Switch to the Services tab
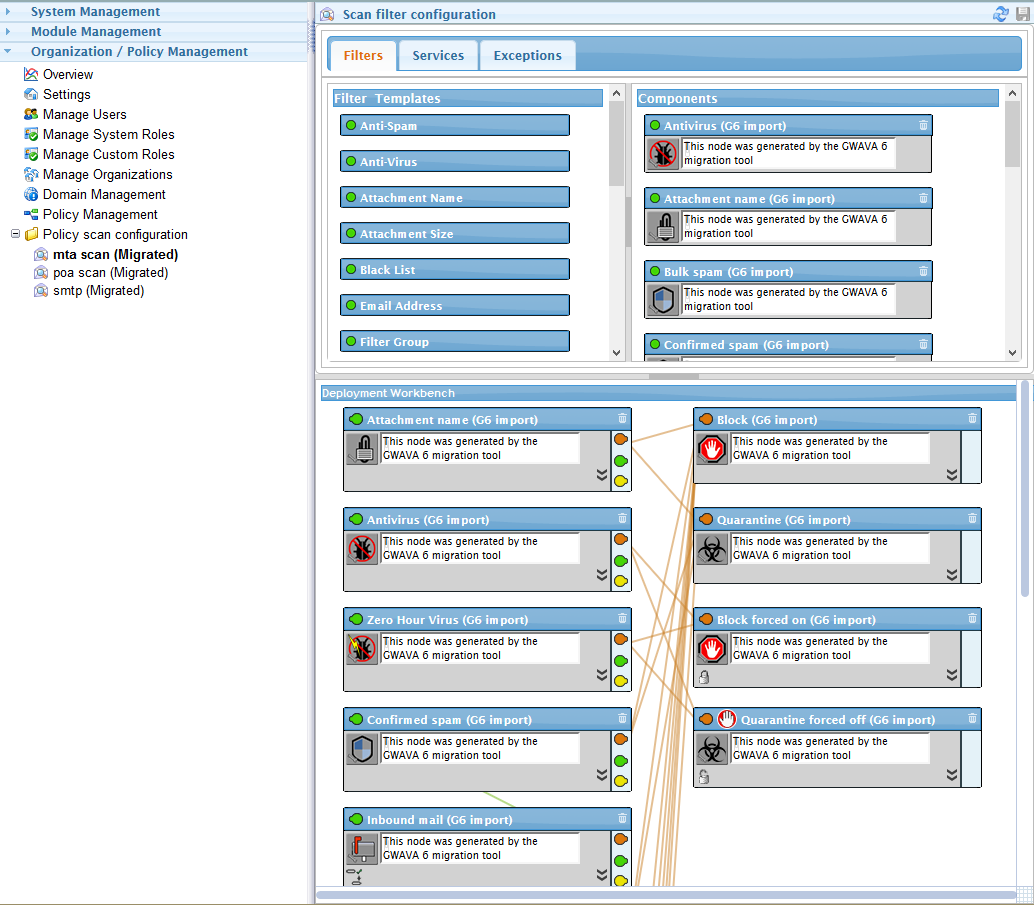 coord(438,55)
